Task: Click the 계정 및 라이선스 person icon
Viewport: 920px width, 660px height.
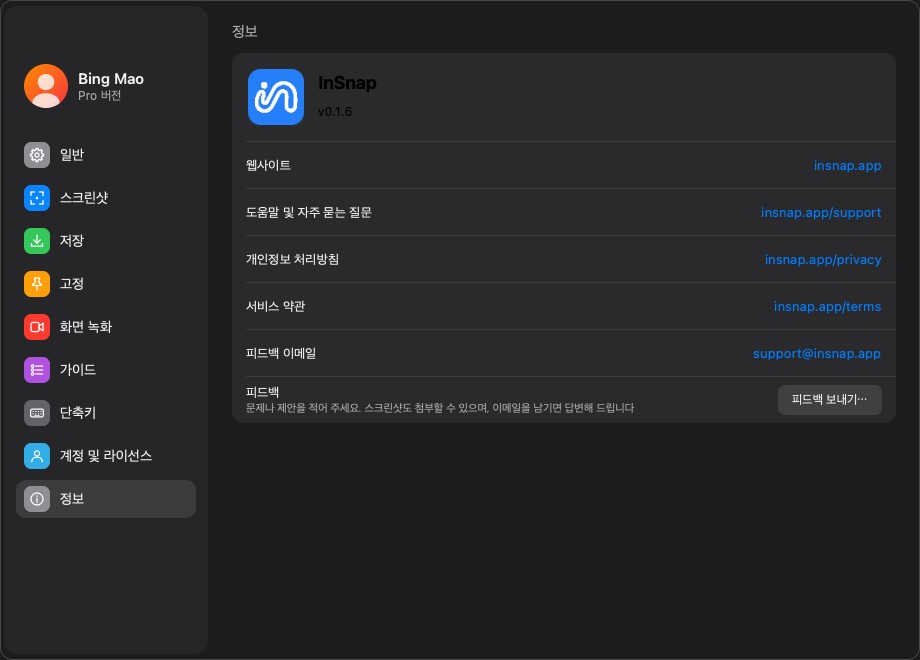Action: tap(37, 456)
